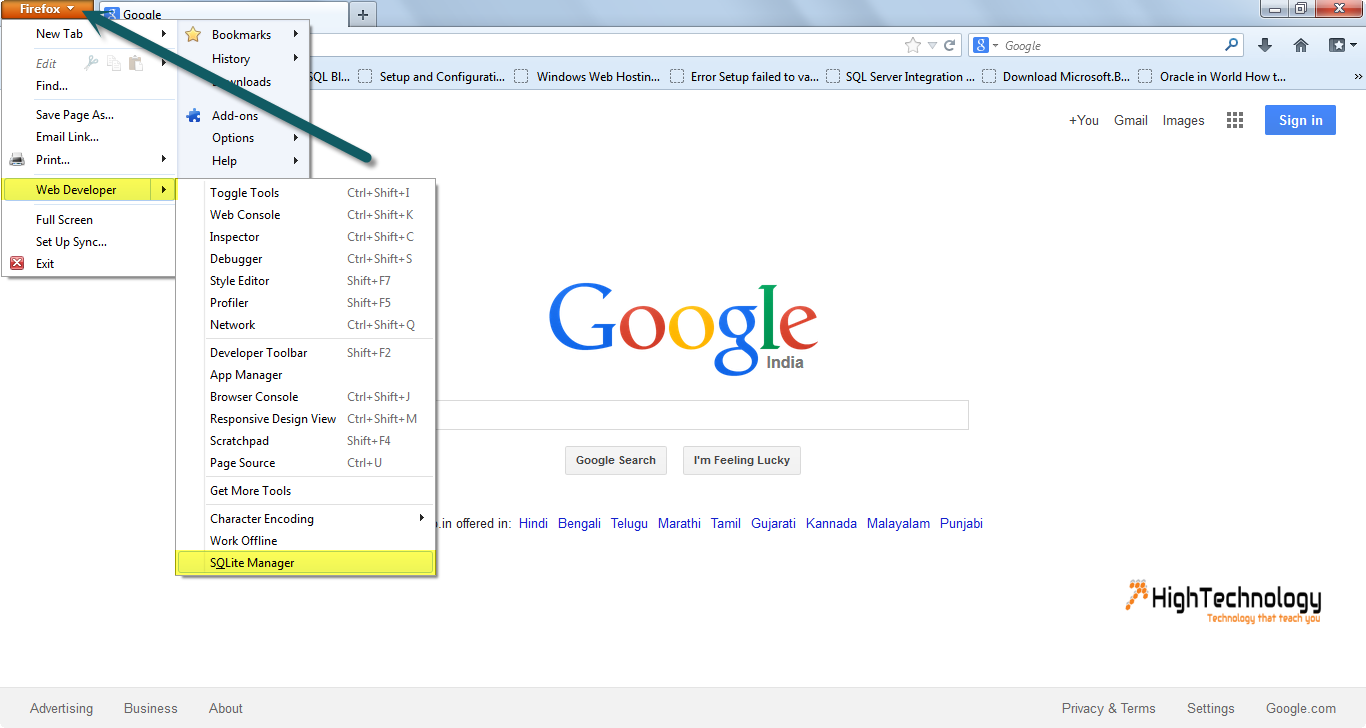The height and width of the screenshot is (728, 1366).
Task: Open the search engine selector dropdown
Action: click(986, 45)
